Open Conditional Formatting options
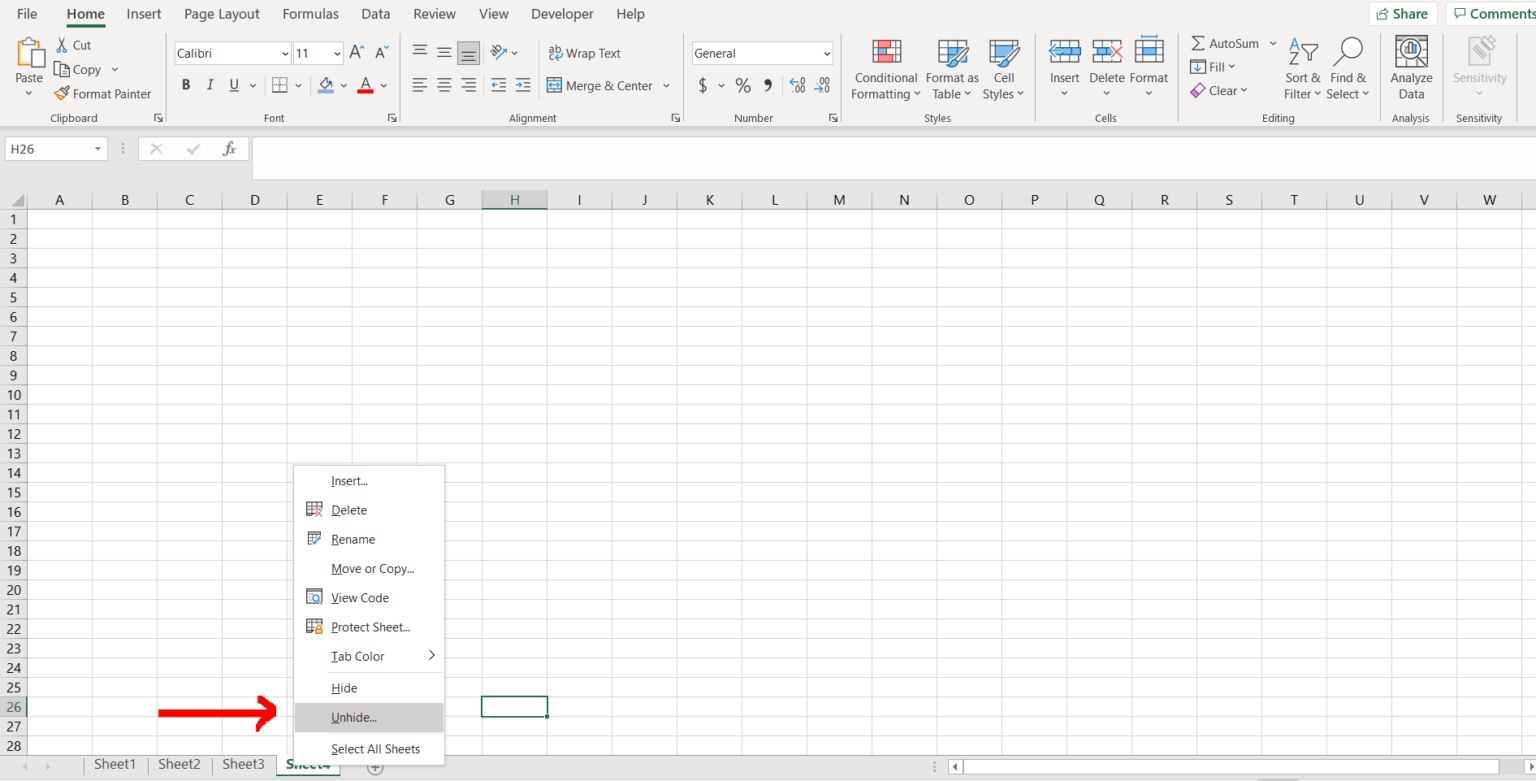1536x781 pixels. pos(884,68)
